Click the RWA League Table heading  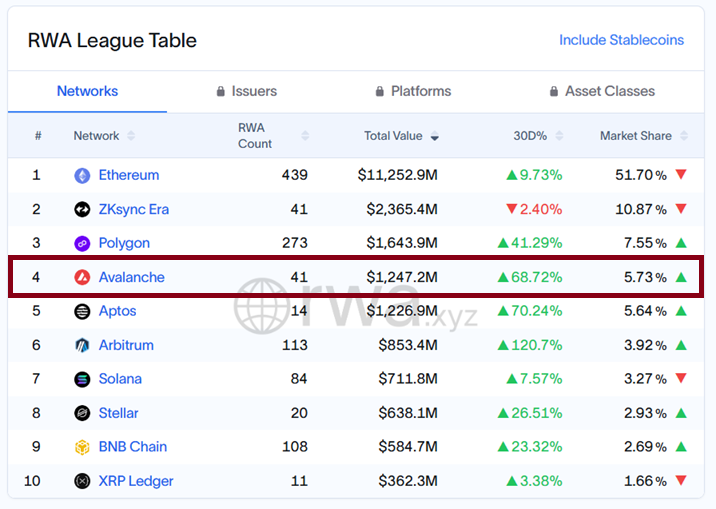pyautogui.click(x=112, y=41)
